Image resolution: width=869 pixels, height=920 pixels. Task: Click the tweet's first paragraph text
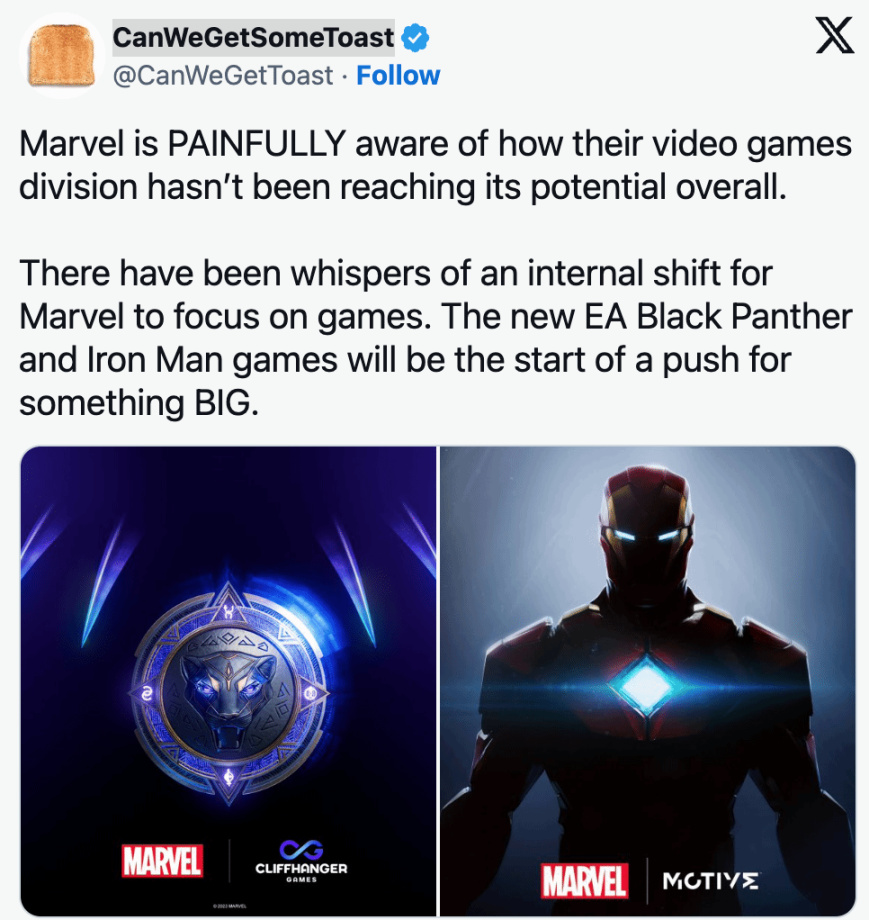point(435,165)
